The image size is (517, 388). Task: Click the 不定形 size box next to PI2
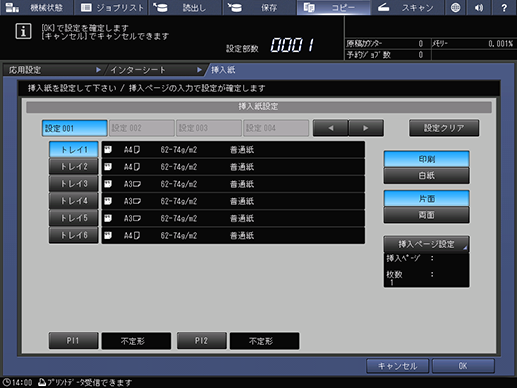point(264,341)
